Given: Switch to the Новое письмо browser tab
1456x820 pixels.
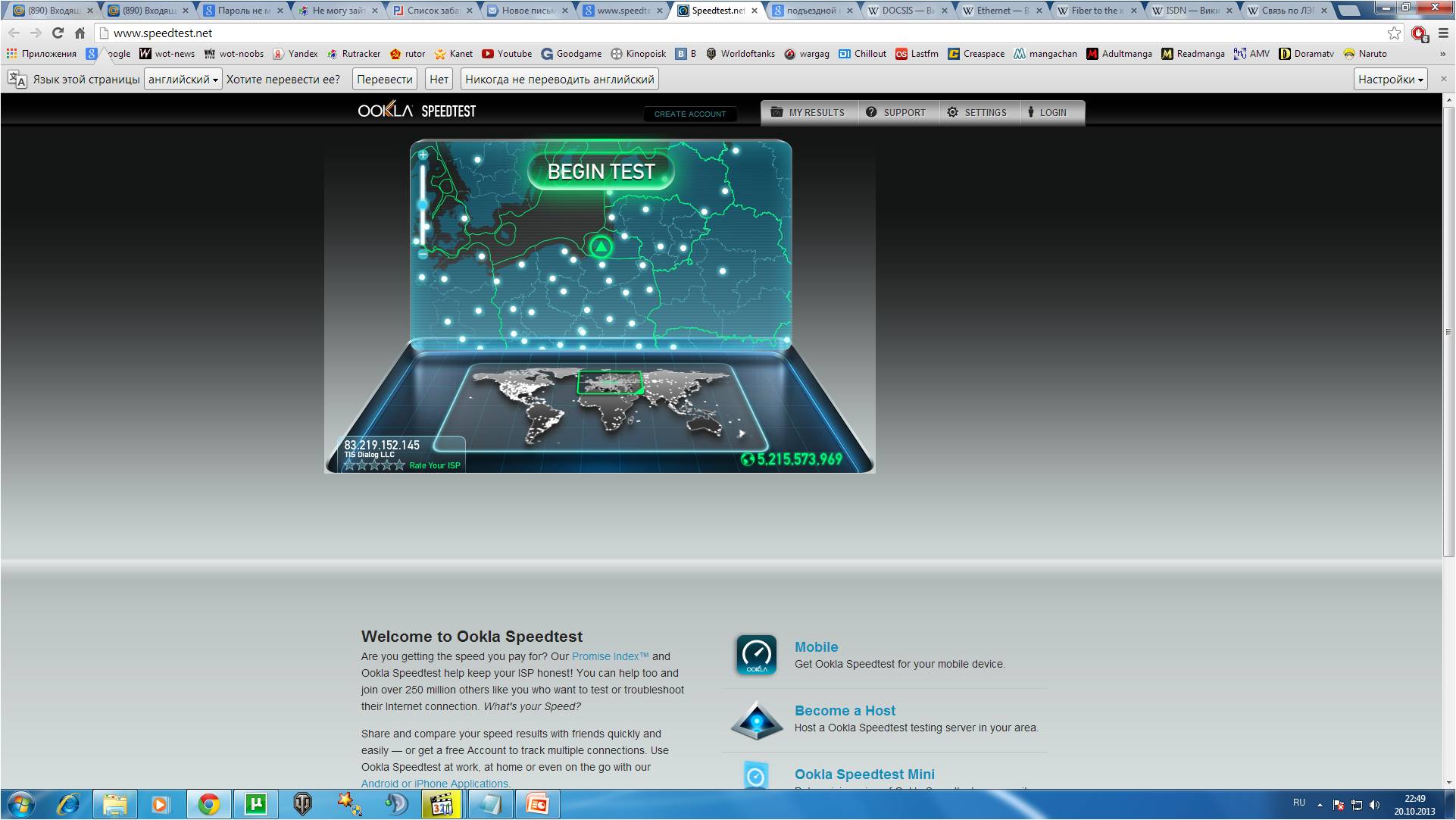Looking at the screenshot, I should click(526, 11).
